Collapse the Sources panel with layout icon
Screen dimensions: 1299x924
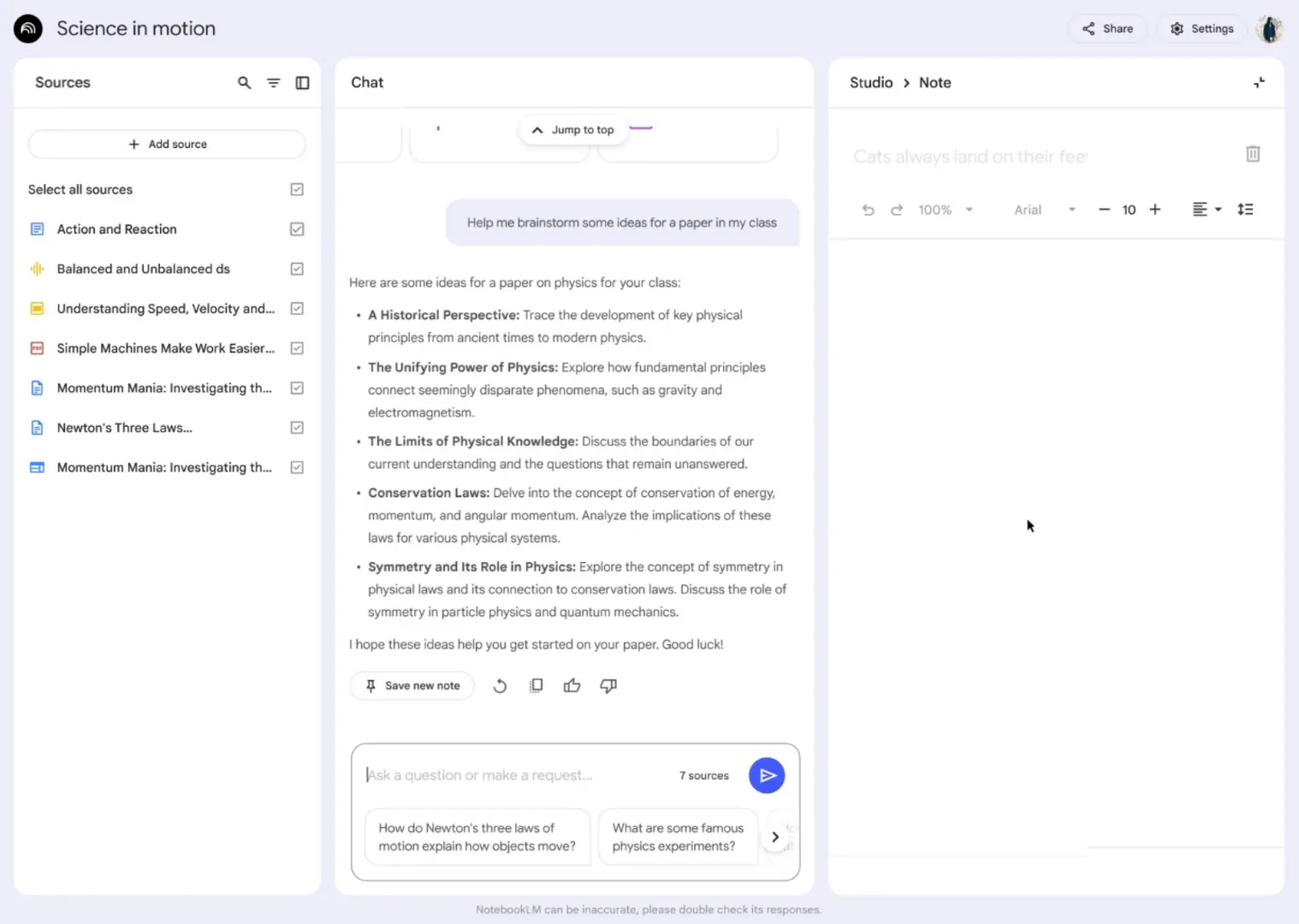point(302,83)
